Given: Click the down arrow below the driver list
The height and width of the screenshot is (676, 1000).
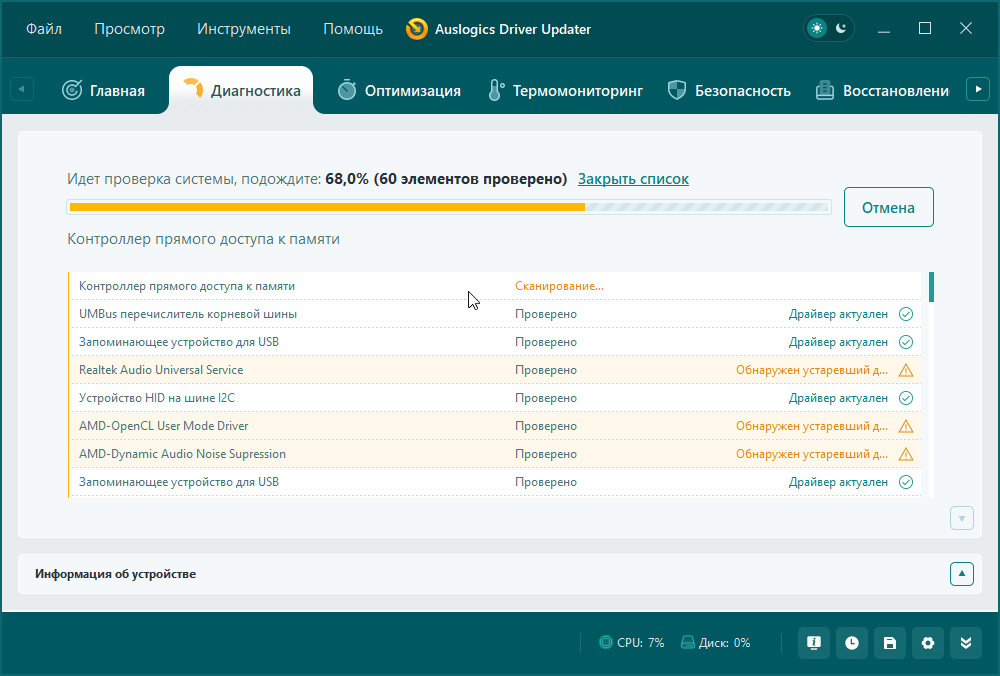Looking at the screenshot, I should point(961,518).
